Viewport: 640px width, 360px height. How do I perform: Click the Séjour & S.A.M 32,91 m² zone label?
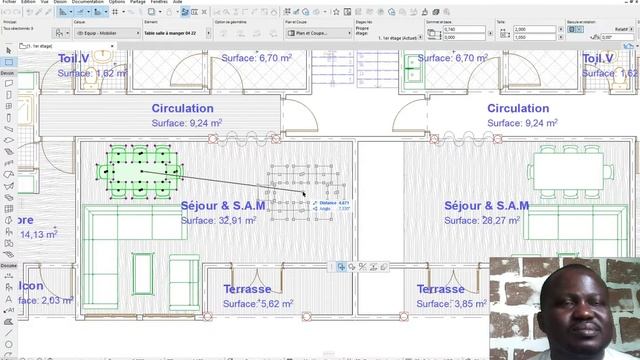(x=223, y=212)
